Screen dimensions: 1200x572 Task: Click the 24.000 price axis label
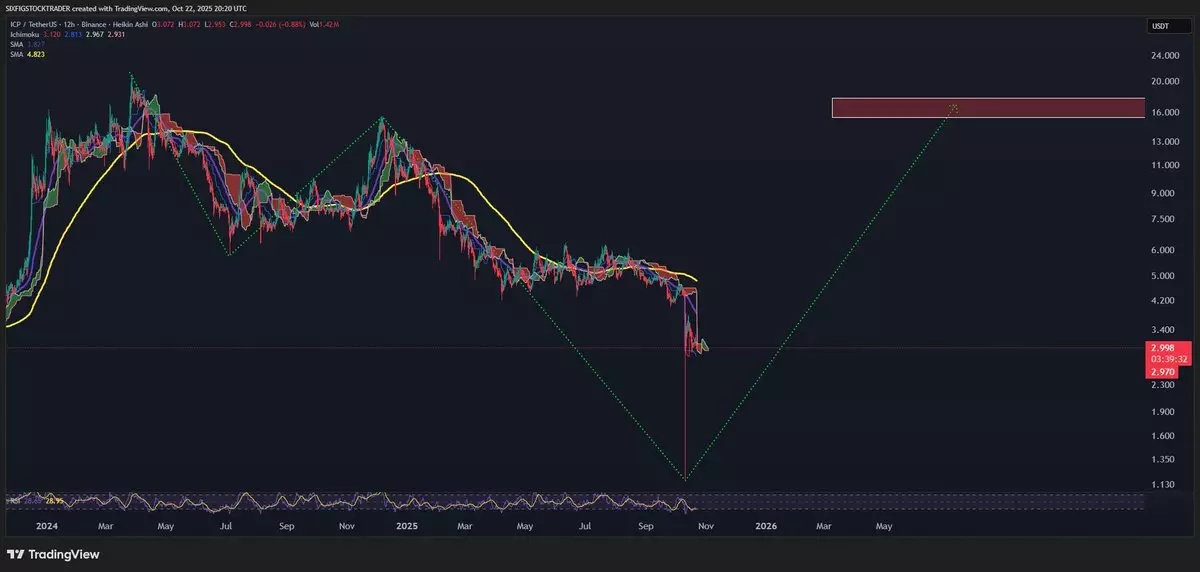coord(1161,55)
